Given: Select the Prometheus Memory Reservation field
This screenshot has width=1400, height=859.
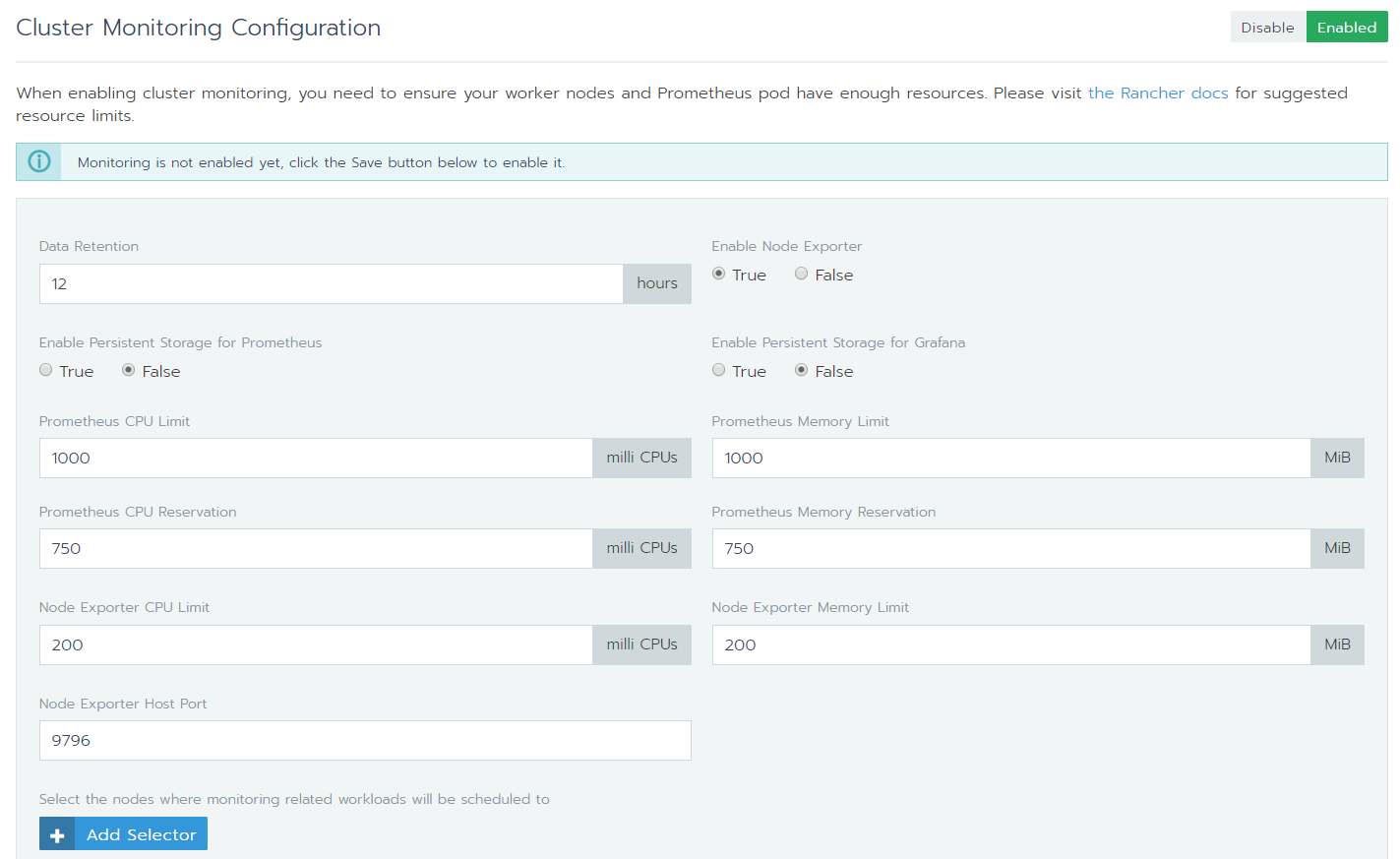Looking at the screenshot, I should click(1010, 549).
